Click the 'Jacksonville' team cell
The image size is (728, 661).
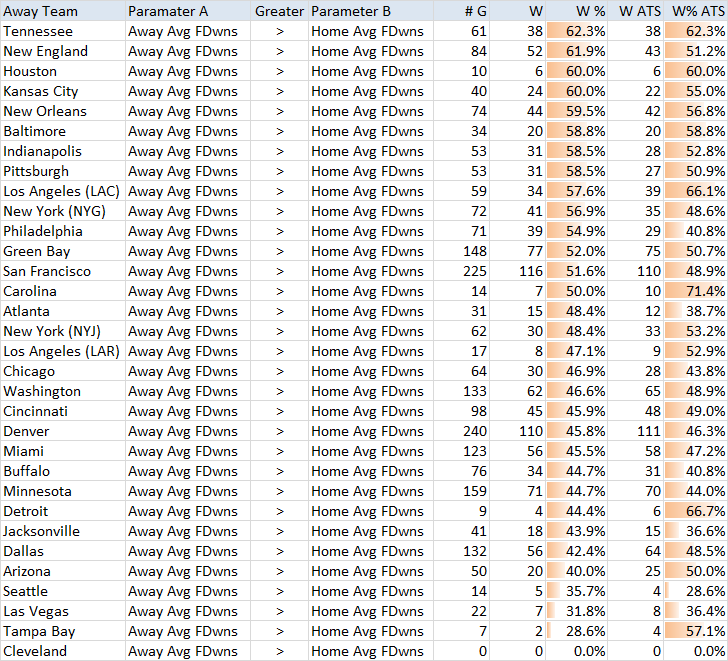(63, 531)
